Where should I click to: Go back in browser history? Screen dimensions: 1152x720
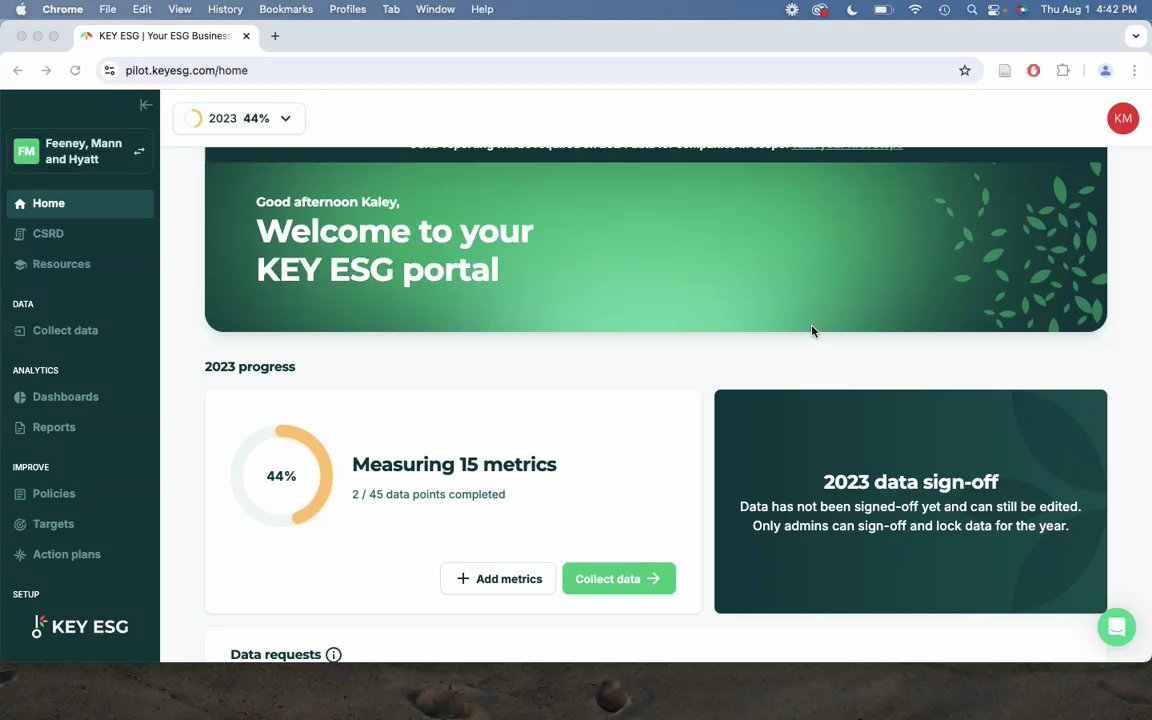coord(18,71)
